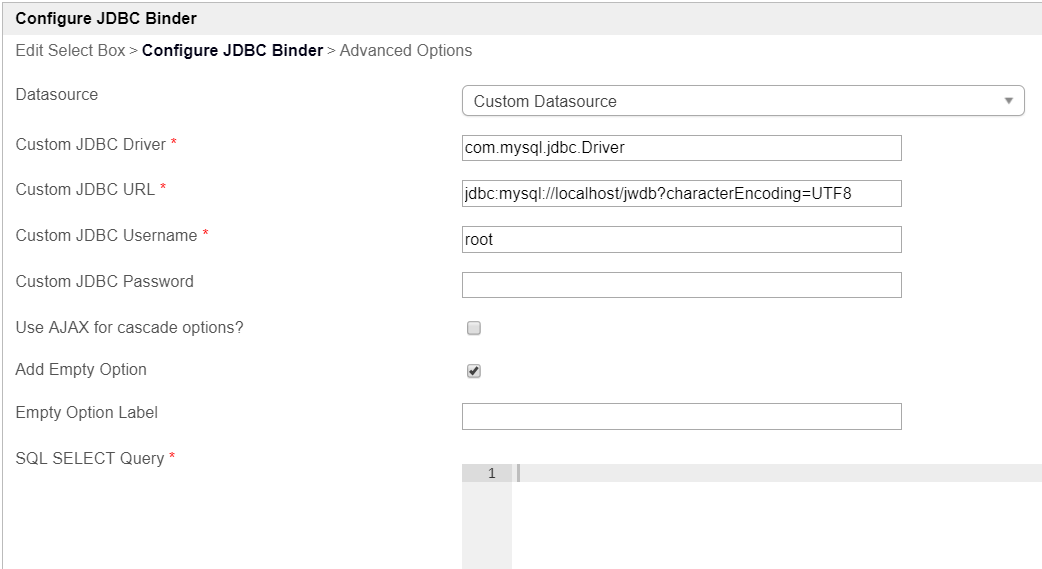Click the empty Custom JDBC Password field

tap(681, 285)
